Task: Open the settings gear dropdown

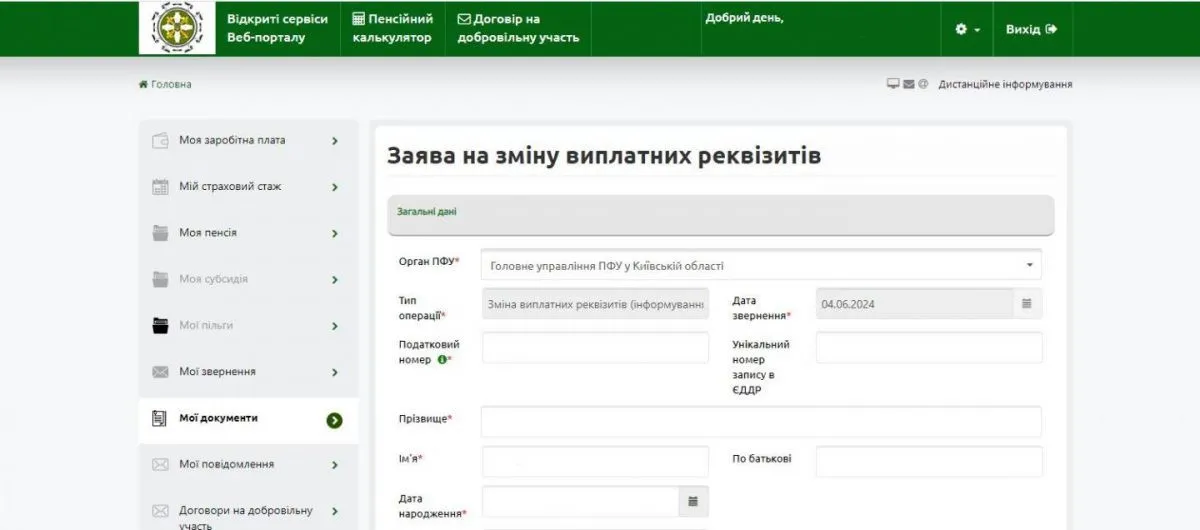Action: tap(967, 29)
